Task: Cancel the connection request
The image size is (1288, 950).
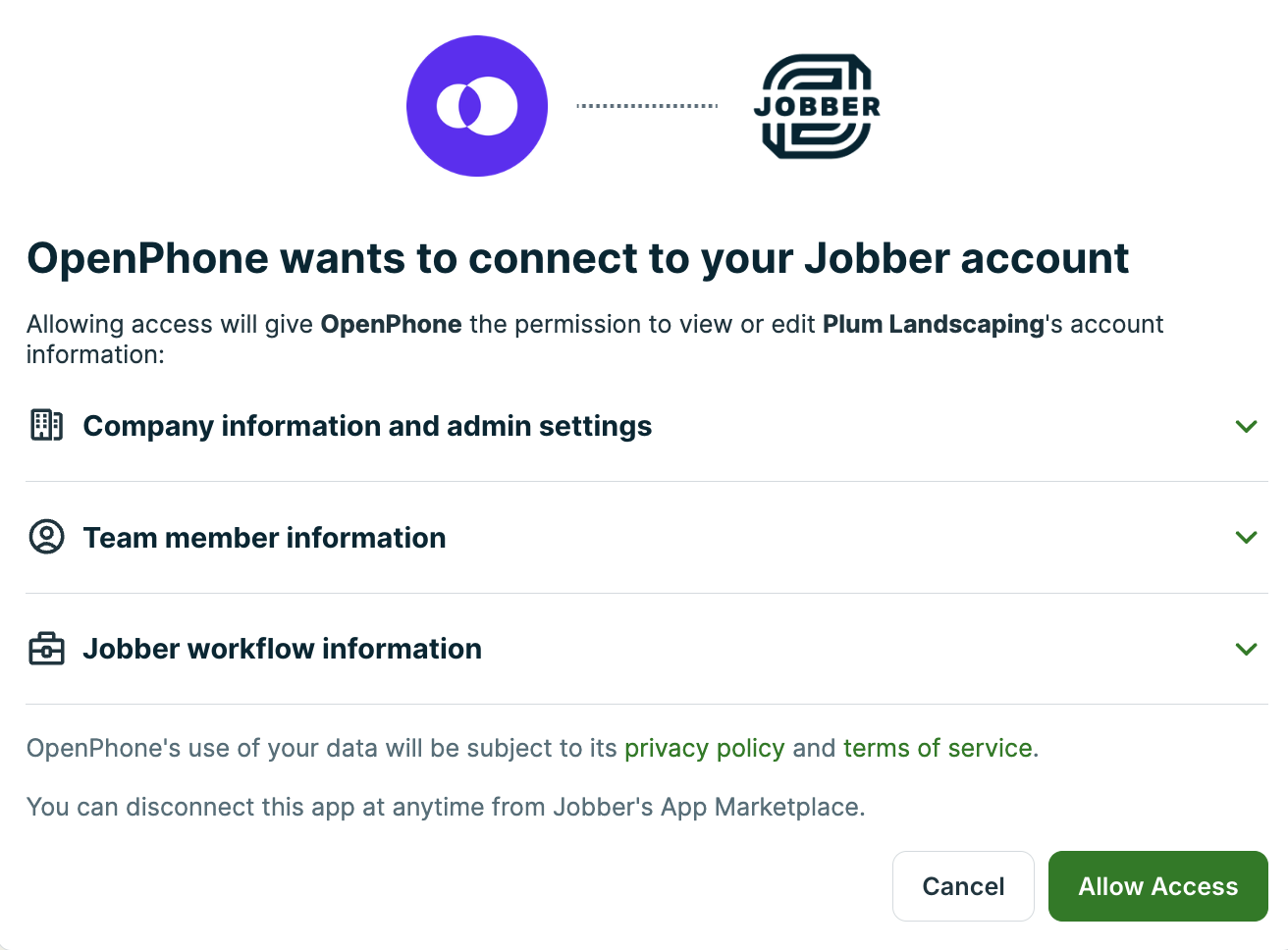Action: [x=963, y=886]
